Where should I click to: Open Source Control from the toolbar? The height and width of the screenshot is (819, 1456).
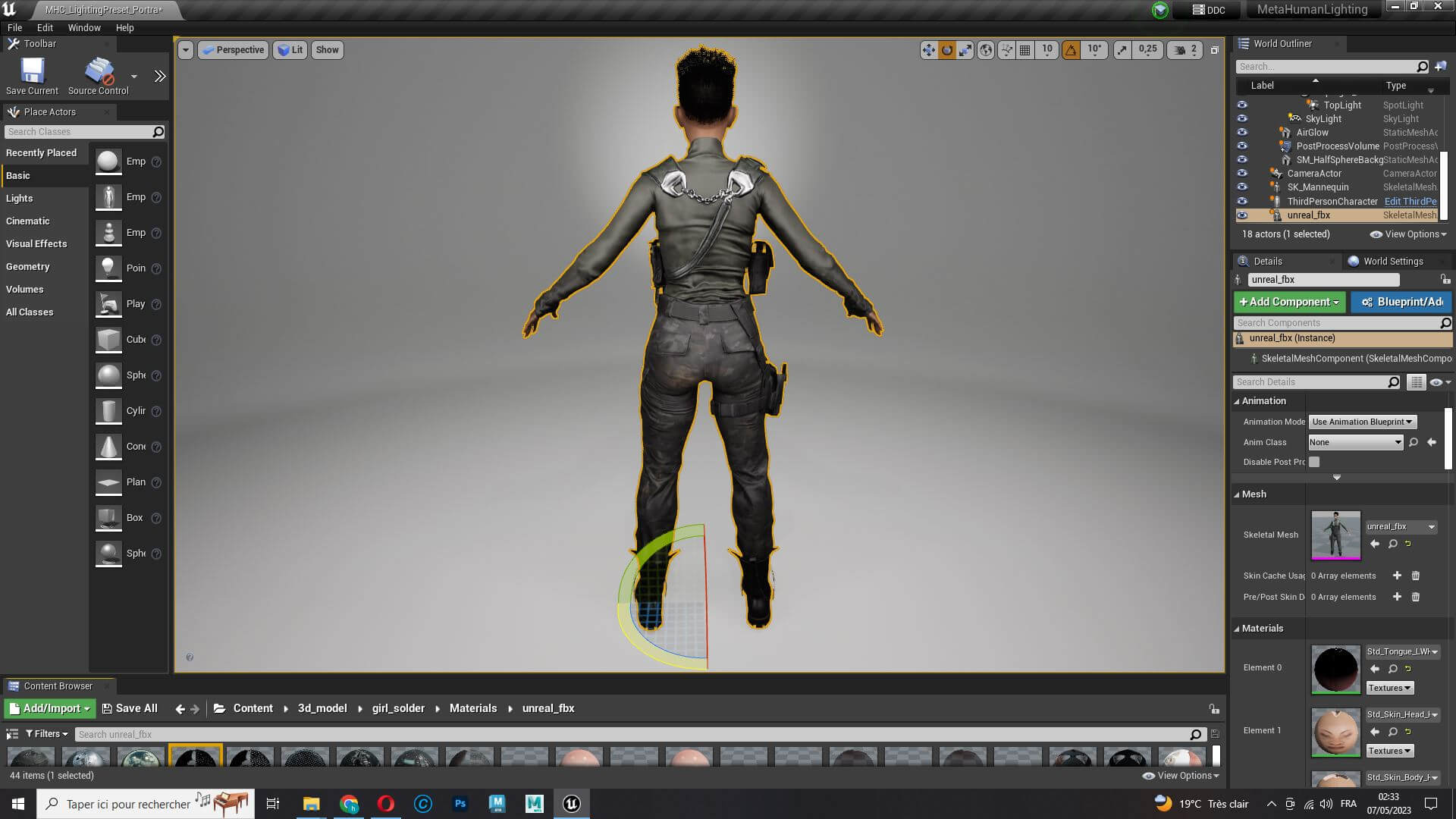pyautogui.click(x=98, y=71)
